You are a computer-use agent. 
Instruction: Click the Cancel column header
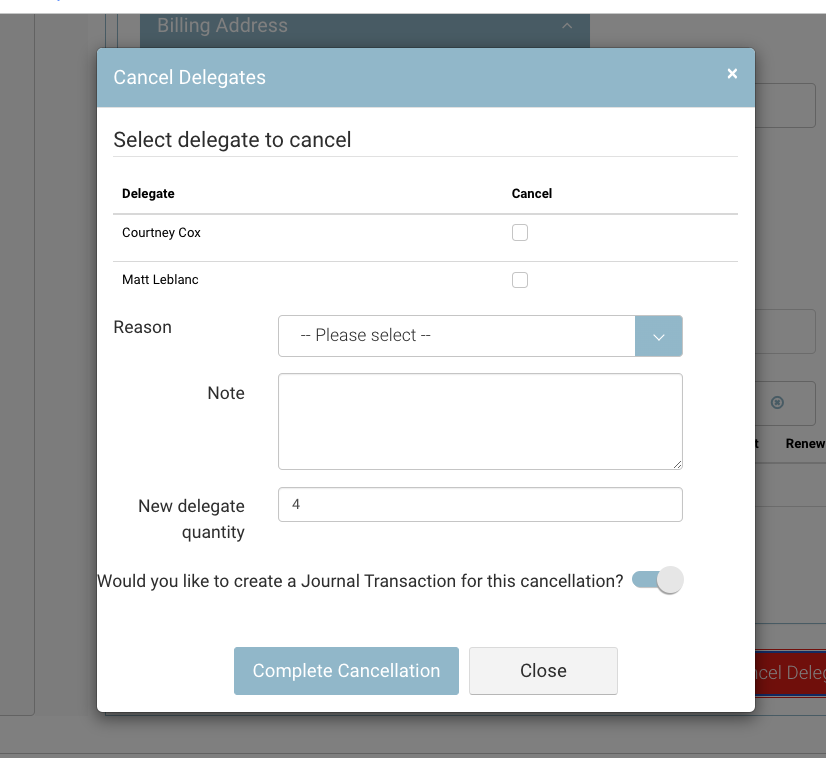coord(532,194)
